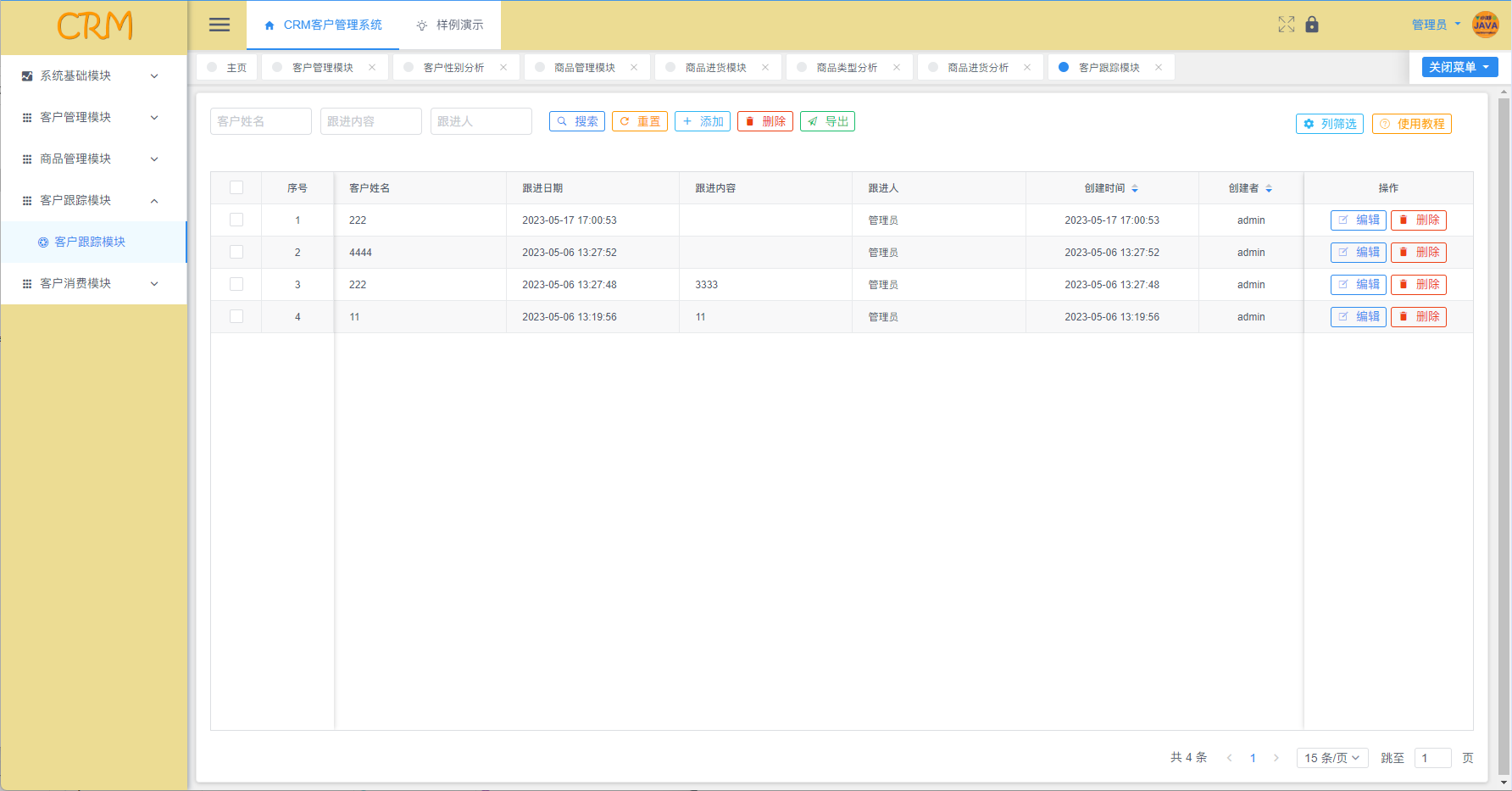Click 编辑 for the row with 4444
This screenshot has height=791, width=1512.
[1358, 253]
